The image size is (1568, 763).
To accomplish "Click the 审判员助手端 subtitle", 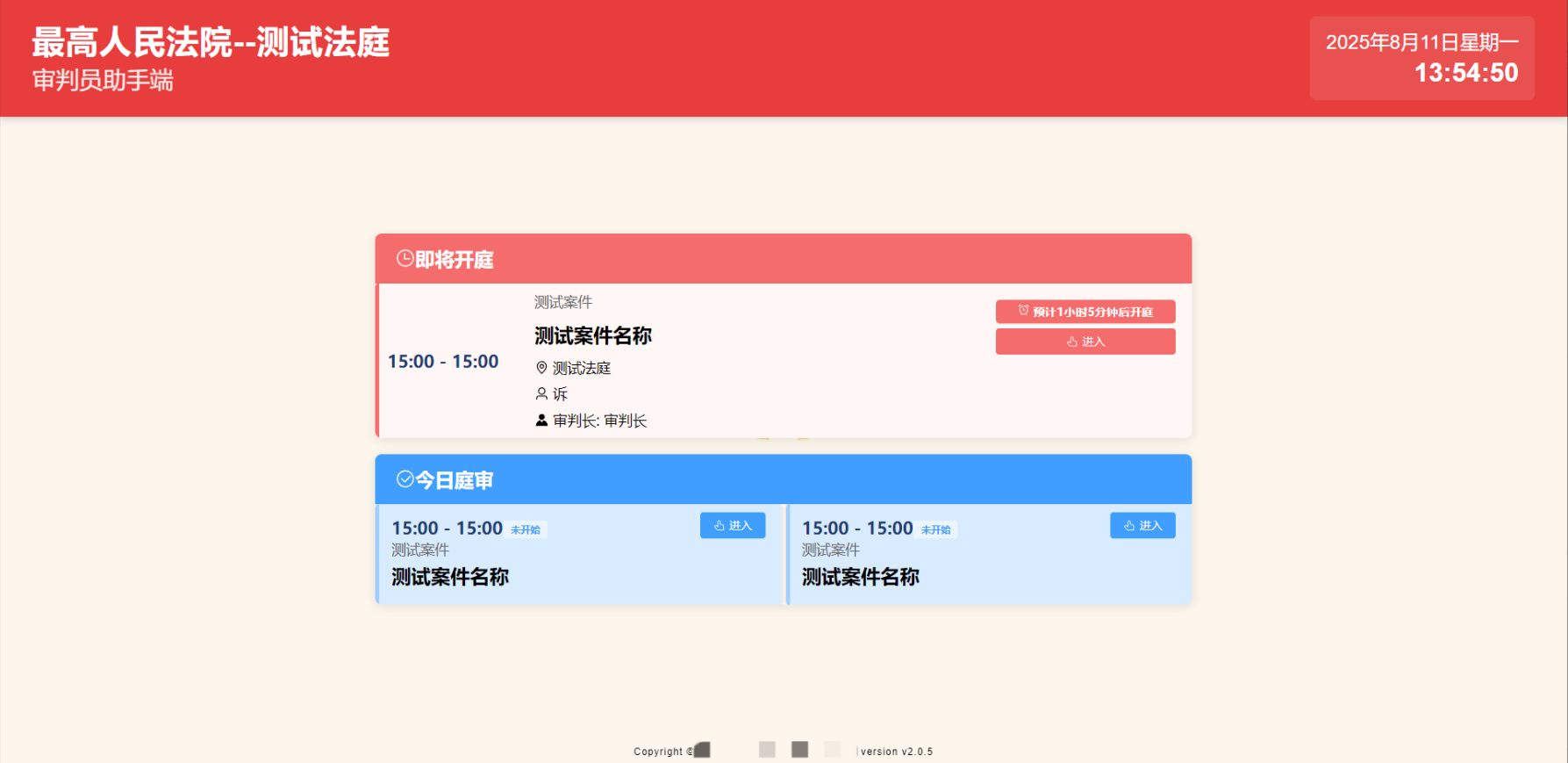I will [104, 81].
